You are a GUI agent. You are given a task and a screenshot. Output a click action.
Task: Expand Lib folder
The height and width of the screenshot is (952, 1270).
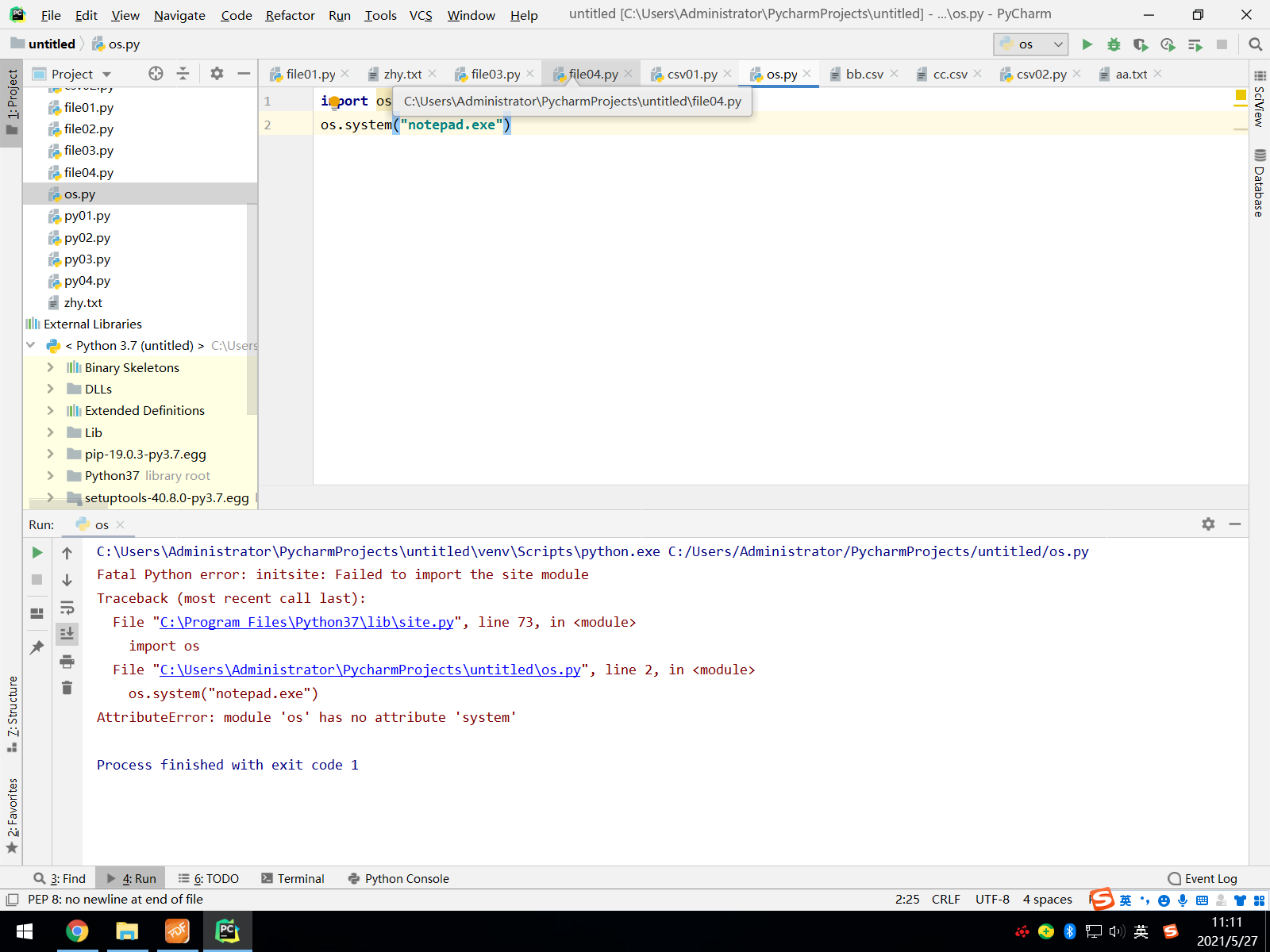(x=51, y=432)
